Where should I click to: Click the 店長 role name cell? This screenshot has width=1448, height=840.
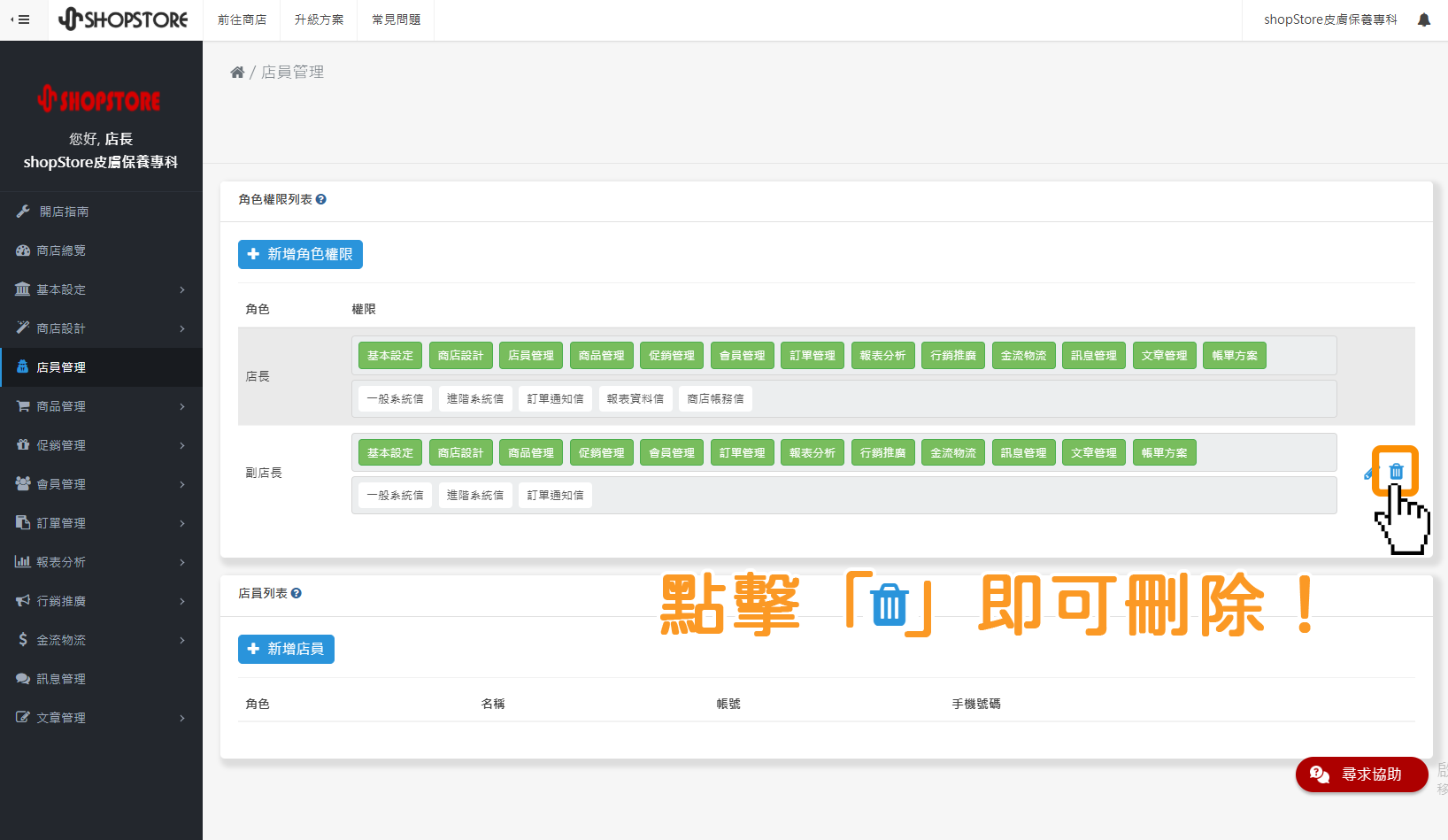point(258,376)
